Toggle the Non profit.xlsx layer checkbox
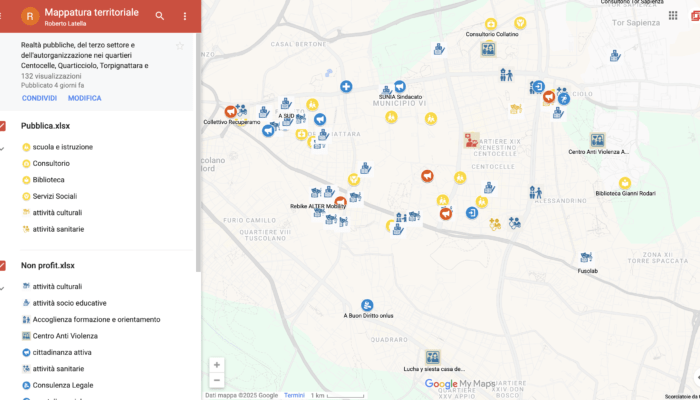The width and height of the screenshot is (700, 400). (2, 266)
